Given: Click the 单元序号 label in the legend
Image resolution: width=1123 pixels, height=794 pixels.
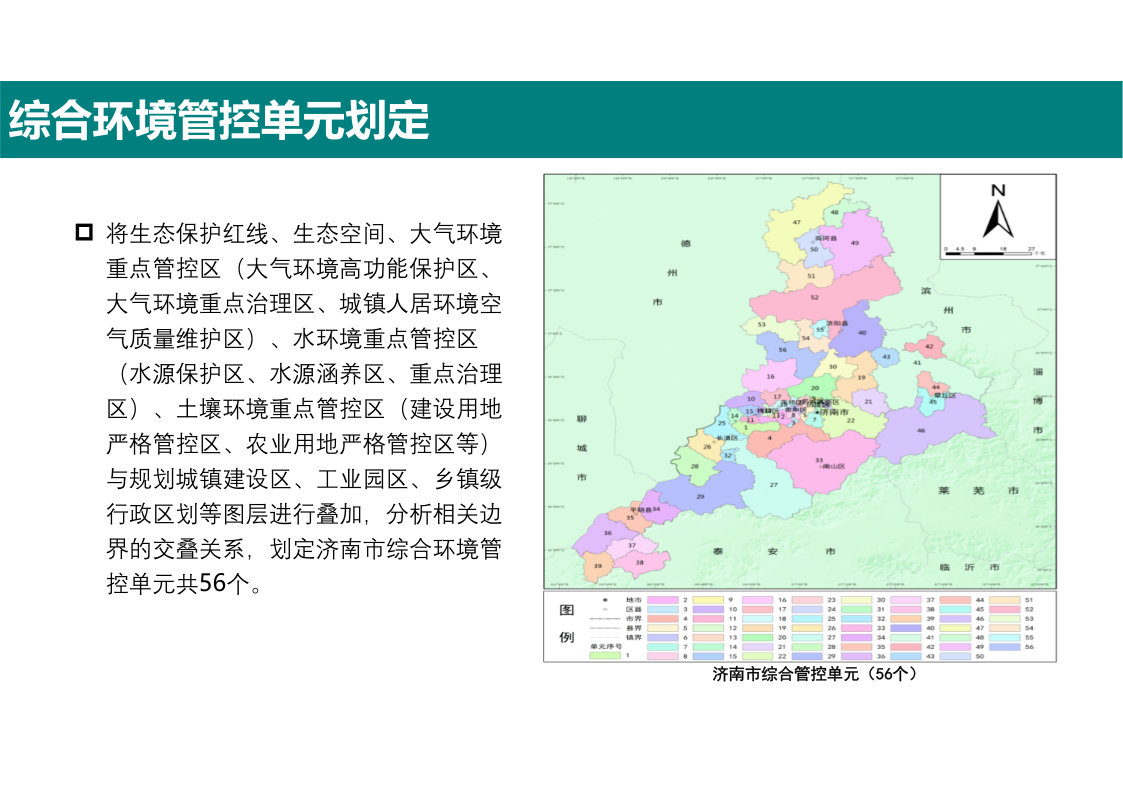Looking at the screenshot, I should pyautogui.click(x=606, y=646).
